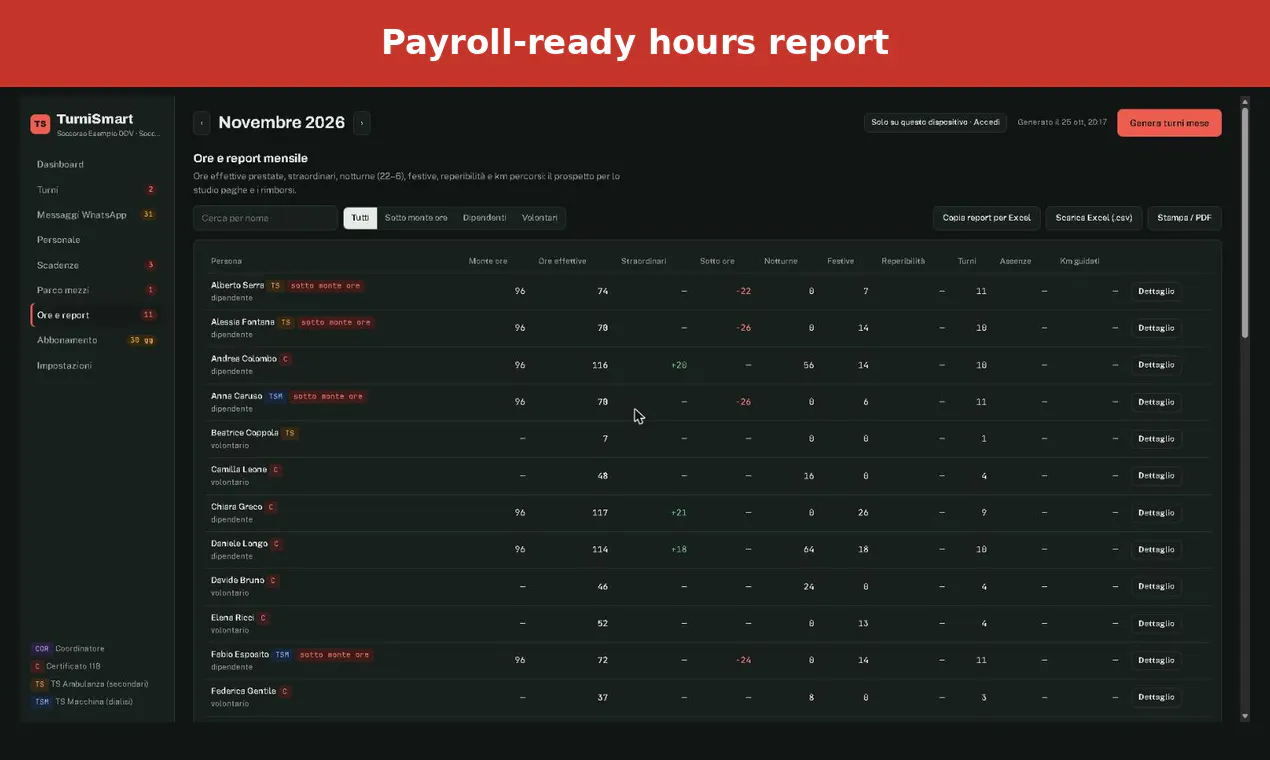The width and height of the screenshot is (1270, 760).
Task: Click the Stampa / PDF button
Action: (1184, 218)
